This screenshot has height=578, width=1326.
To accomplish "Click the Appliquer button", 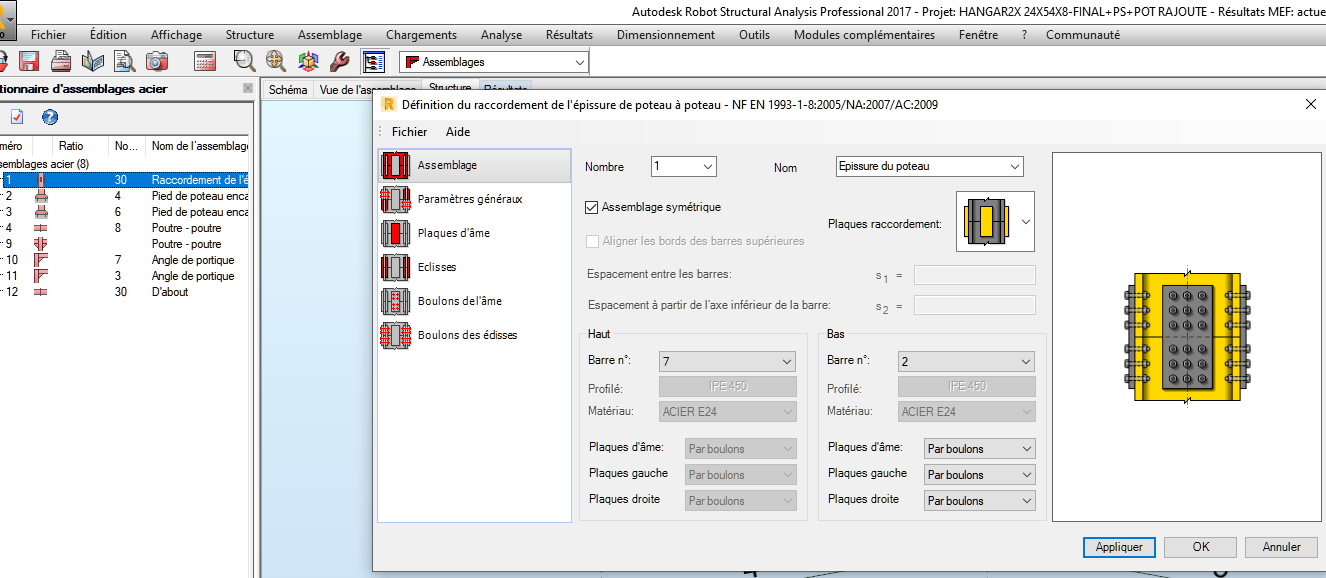I will [1119, 547].
